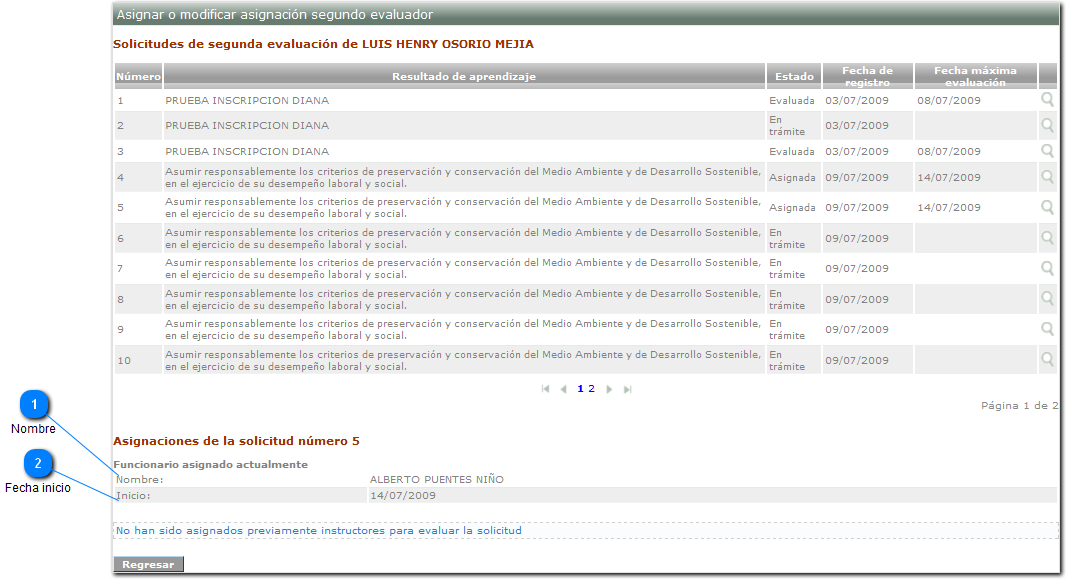Viewport: 1073px width, 586px height.
Task: Click the learning result text in row 6
Action: click(x=463, y=238)
